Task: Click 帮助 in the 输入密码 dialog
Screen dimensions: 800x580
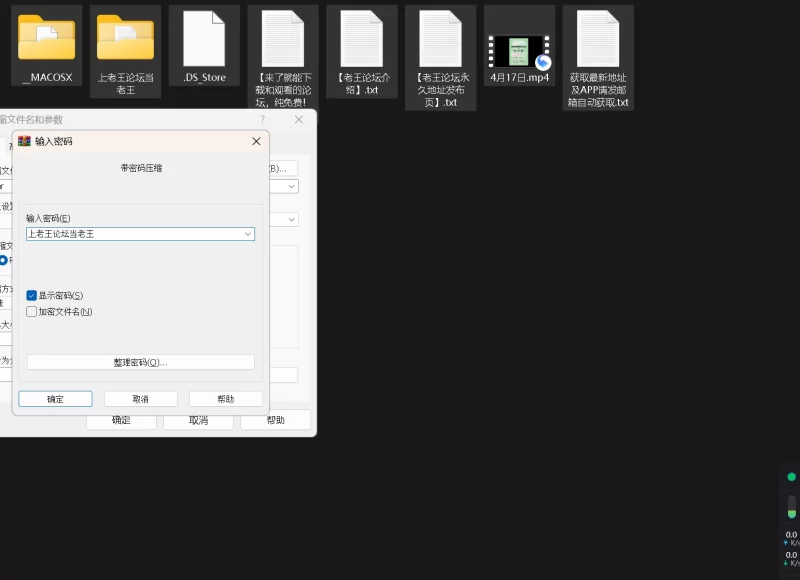Action: pyautogui.click(x=225, y=399)
